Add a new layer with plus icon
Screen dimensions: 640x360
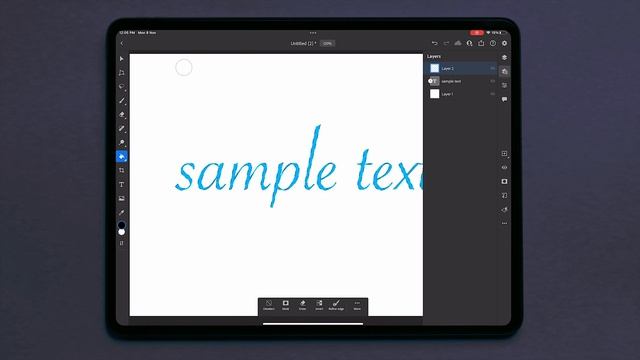click(504, 153)
